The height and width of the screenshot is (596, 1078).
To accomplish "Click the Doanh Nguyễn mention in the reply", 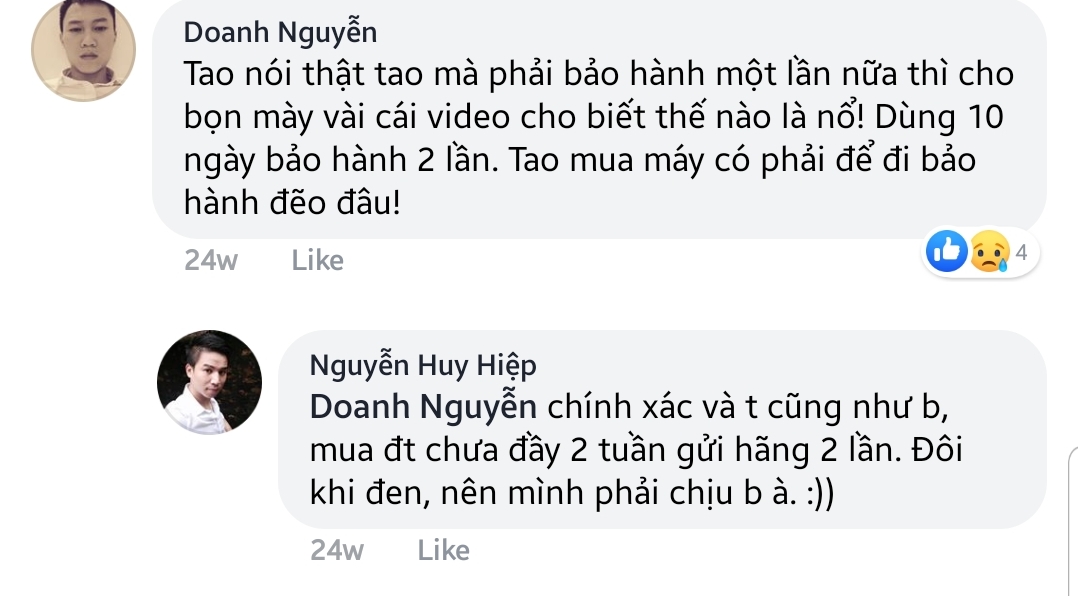I will tap(423, 407).
